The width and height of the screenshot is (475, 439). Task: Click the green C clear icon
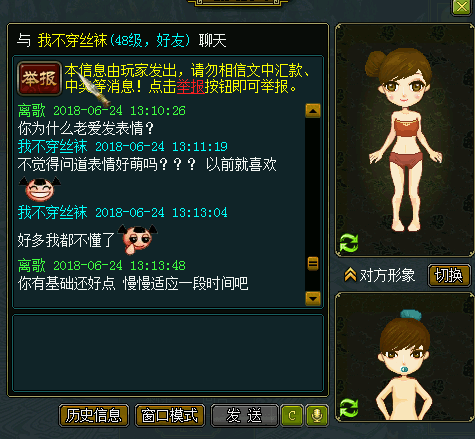[x=292, y=415]
